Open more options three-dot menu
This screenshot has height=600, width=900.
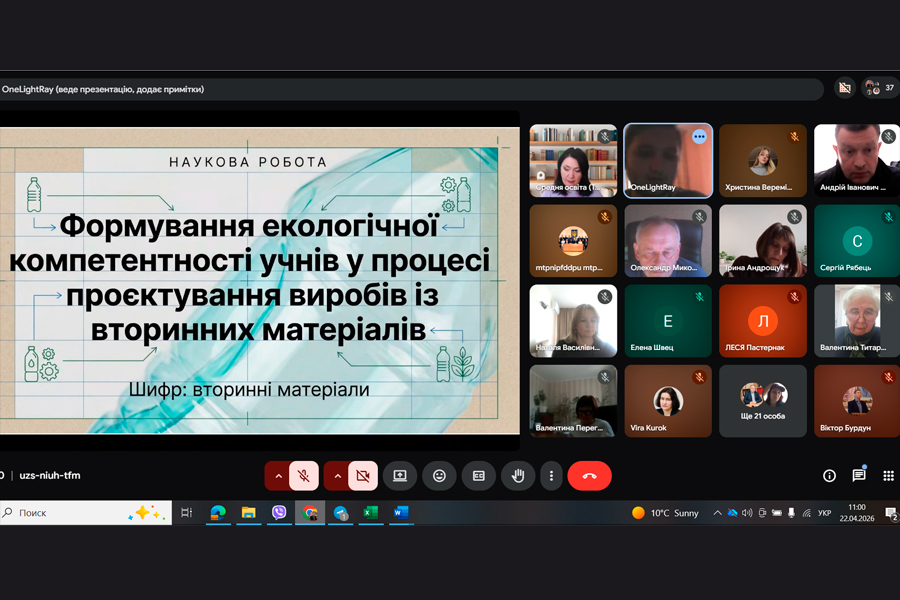click(x=551, y=476)
